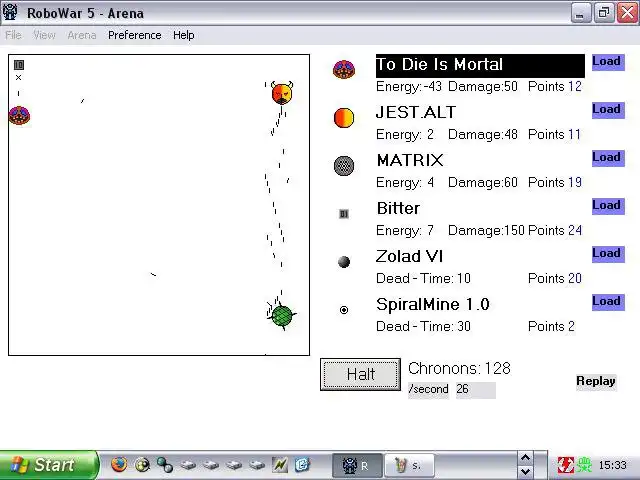Click the taskbar clock showing 15:33

pos(612,465)
